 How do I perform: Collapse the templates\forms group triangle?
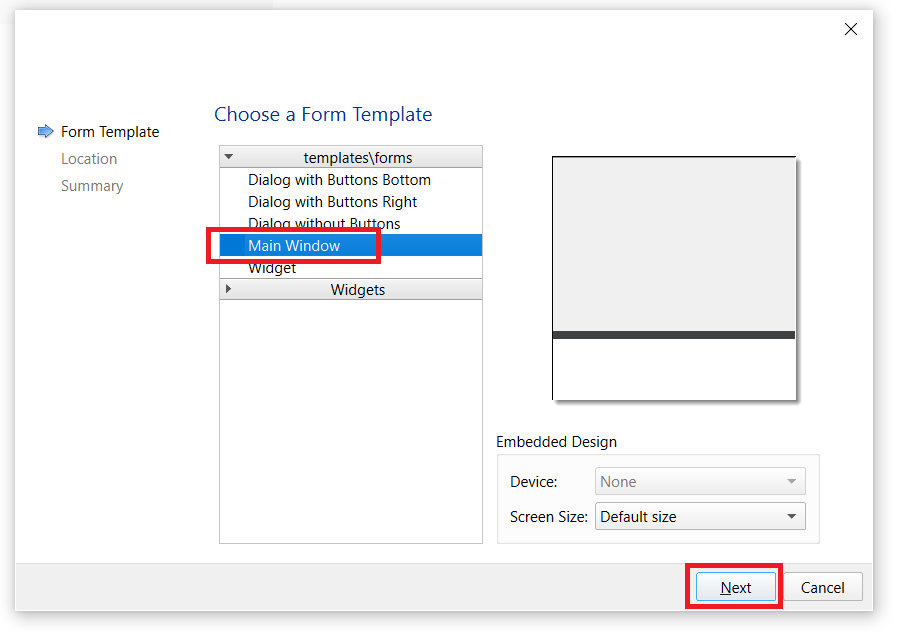pos(229,157)
